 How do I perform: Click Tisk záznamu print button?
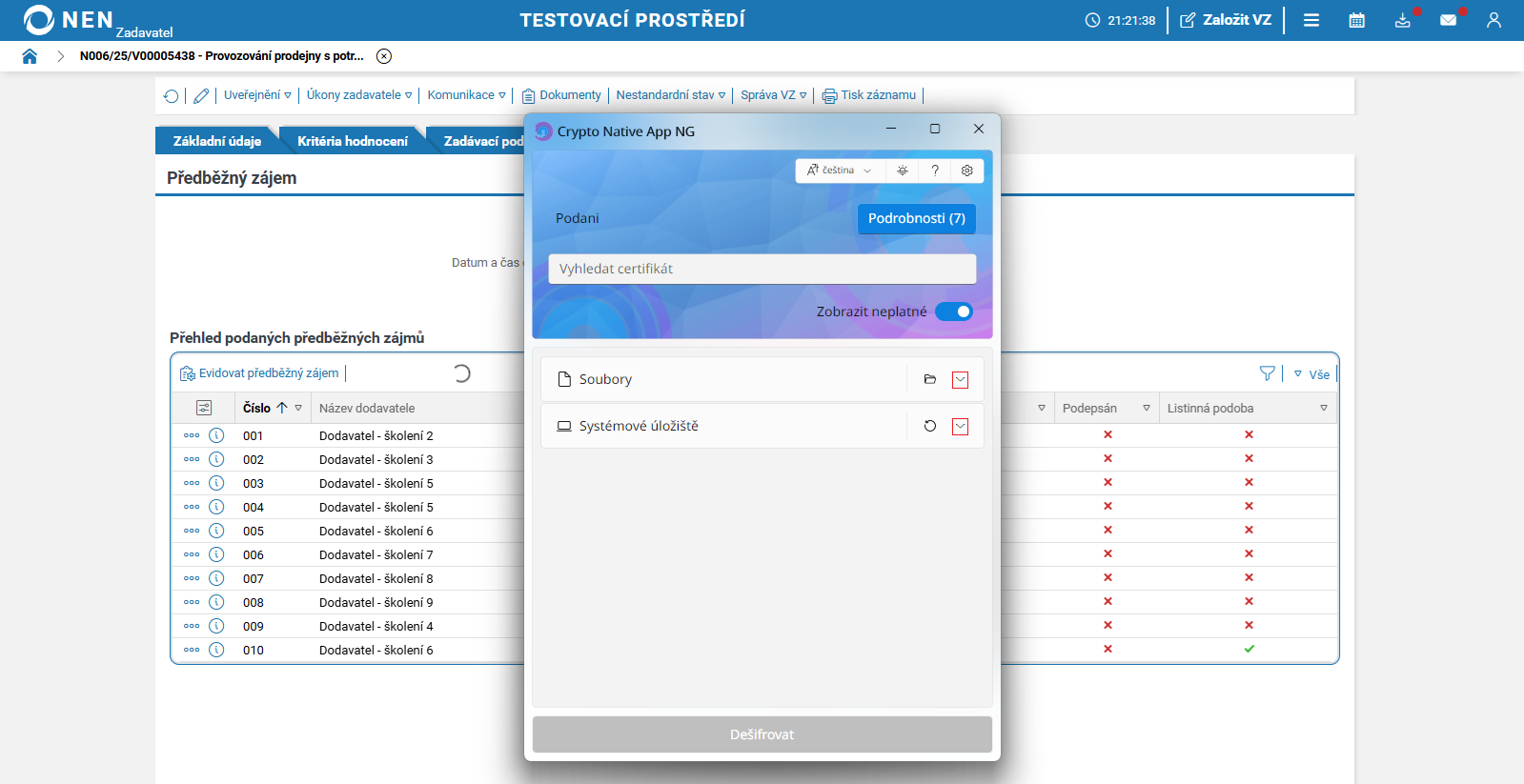pyautogui.click(x=869, y=95)
